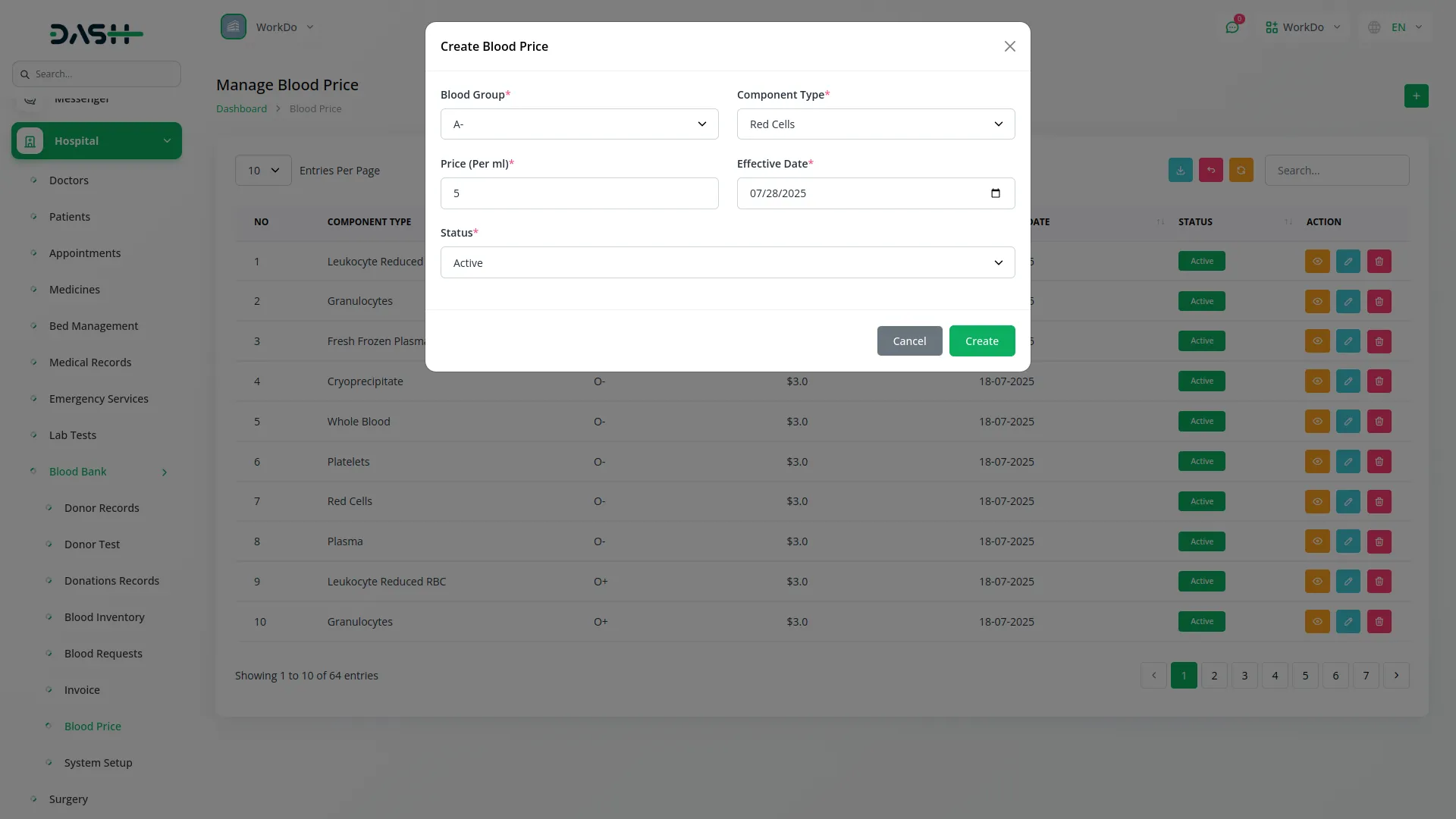Click the calendar icon in Effective Date
Screen dimensions: 1456x819
(x=996, y=193)
